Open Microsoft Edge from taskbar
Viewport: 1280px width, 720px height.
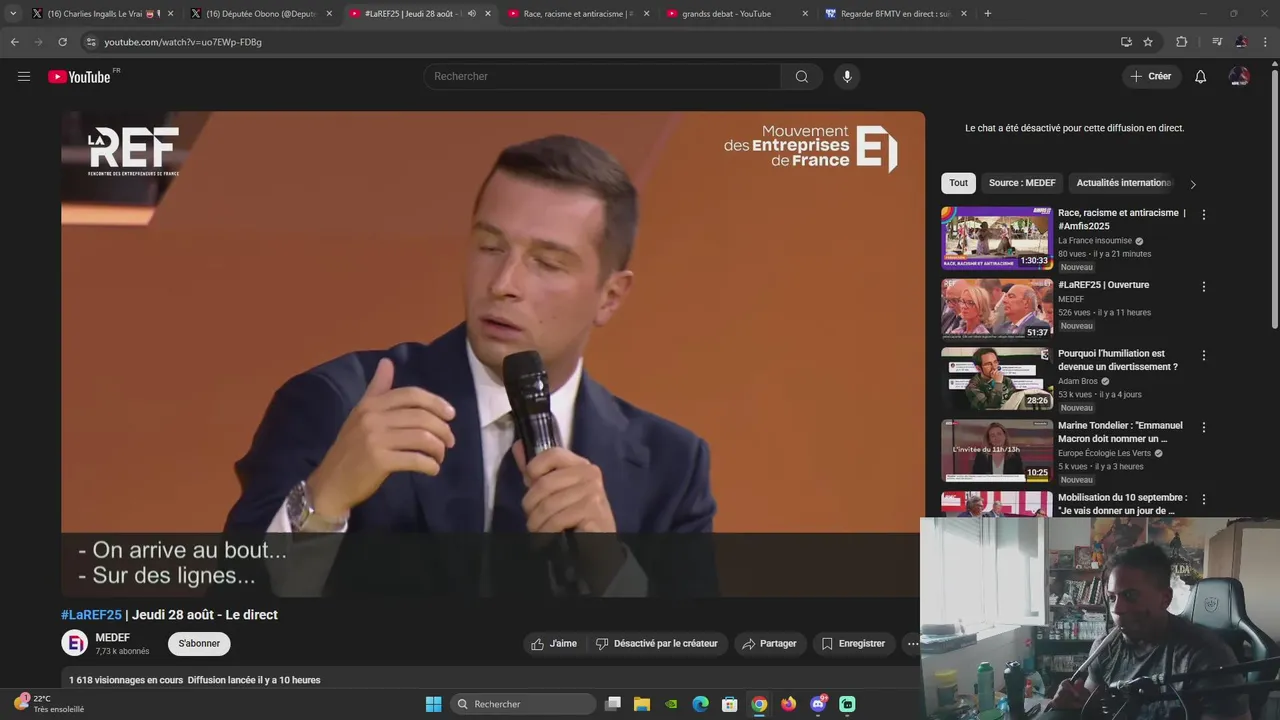701,704
